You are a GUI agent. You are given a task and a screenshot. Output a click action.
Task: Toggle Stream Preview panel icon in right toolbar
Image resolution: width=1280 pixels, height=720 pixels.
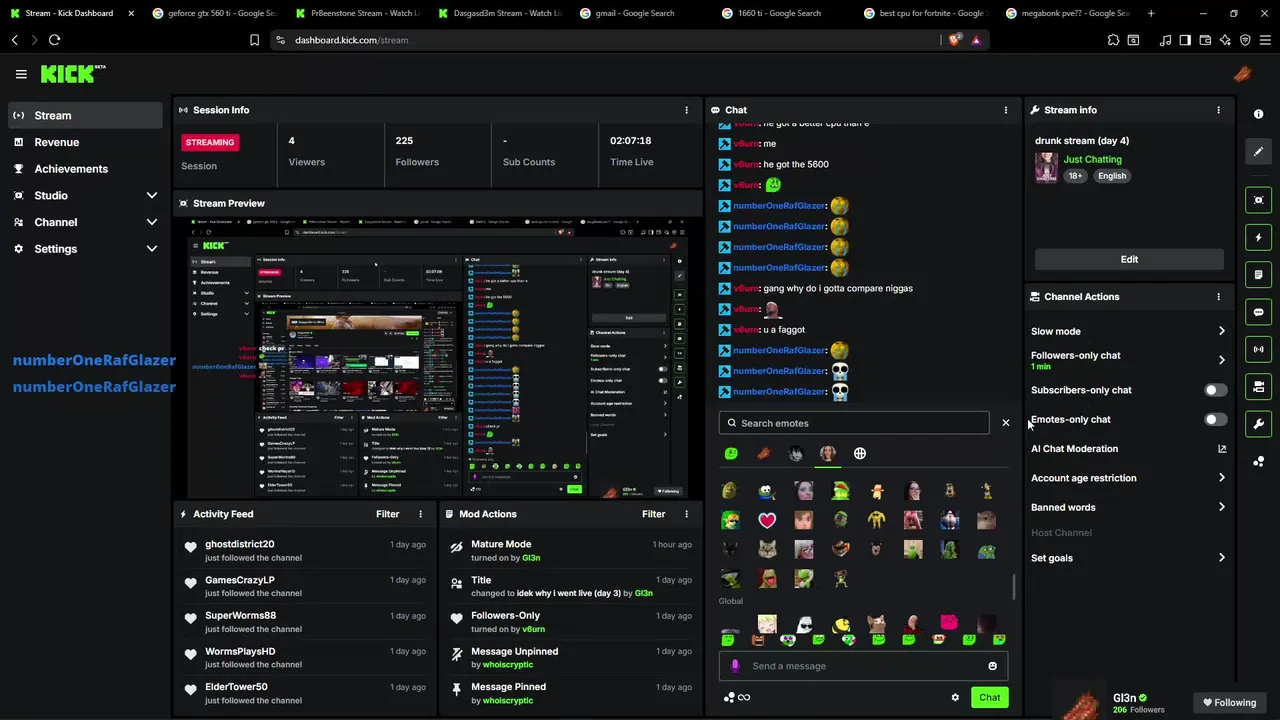tap(1258, 200)
